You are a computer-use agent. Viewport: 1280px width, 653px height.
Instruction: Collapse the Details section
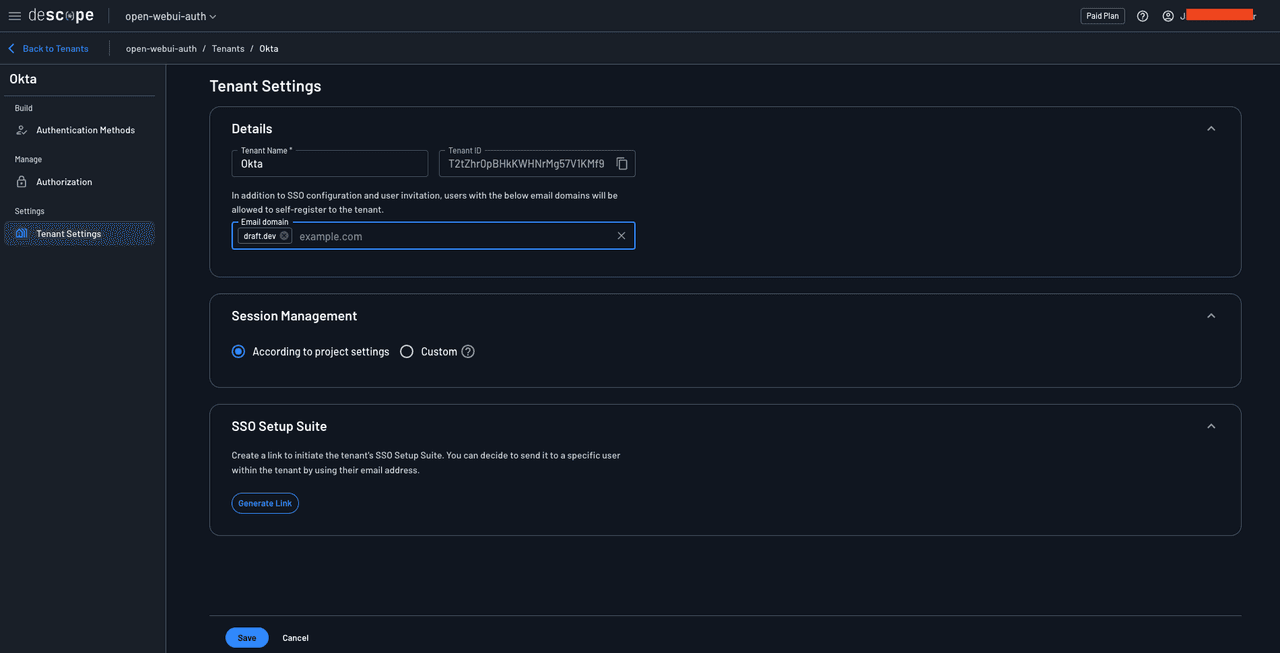point(1211,129)
